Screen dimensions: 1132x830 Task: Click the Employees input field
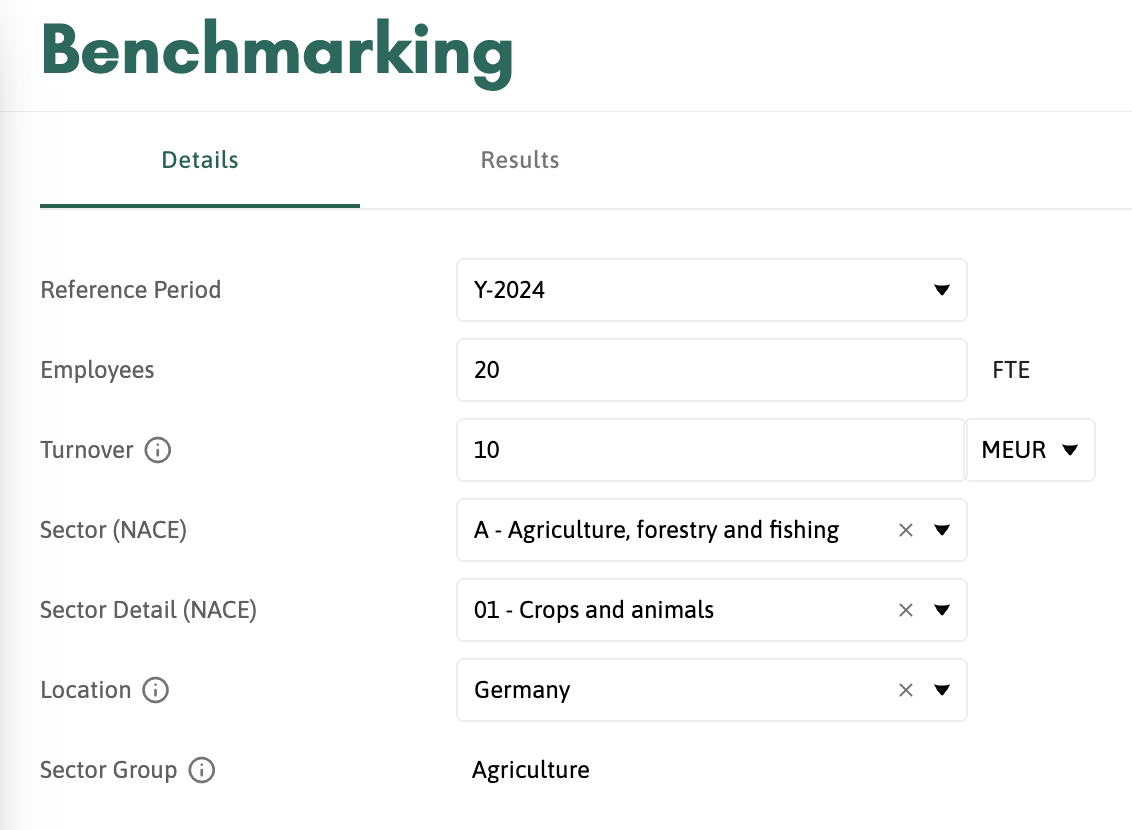pos(710,370)
